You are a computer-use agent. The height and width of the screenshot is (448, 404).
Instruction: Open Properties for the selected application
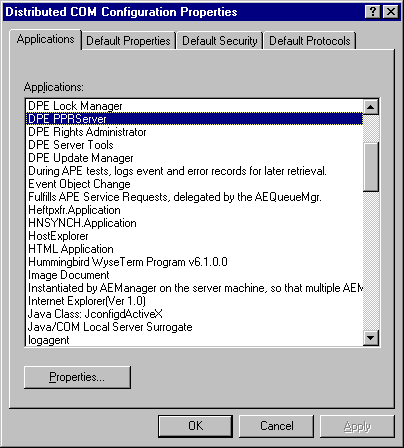point(77,377)
